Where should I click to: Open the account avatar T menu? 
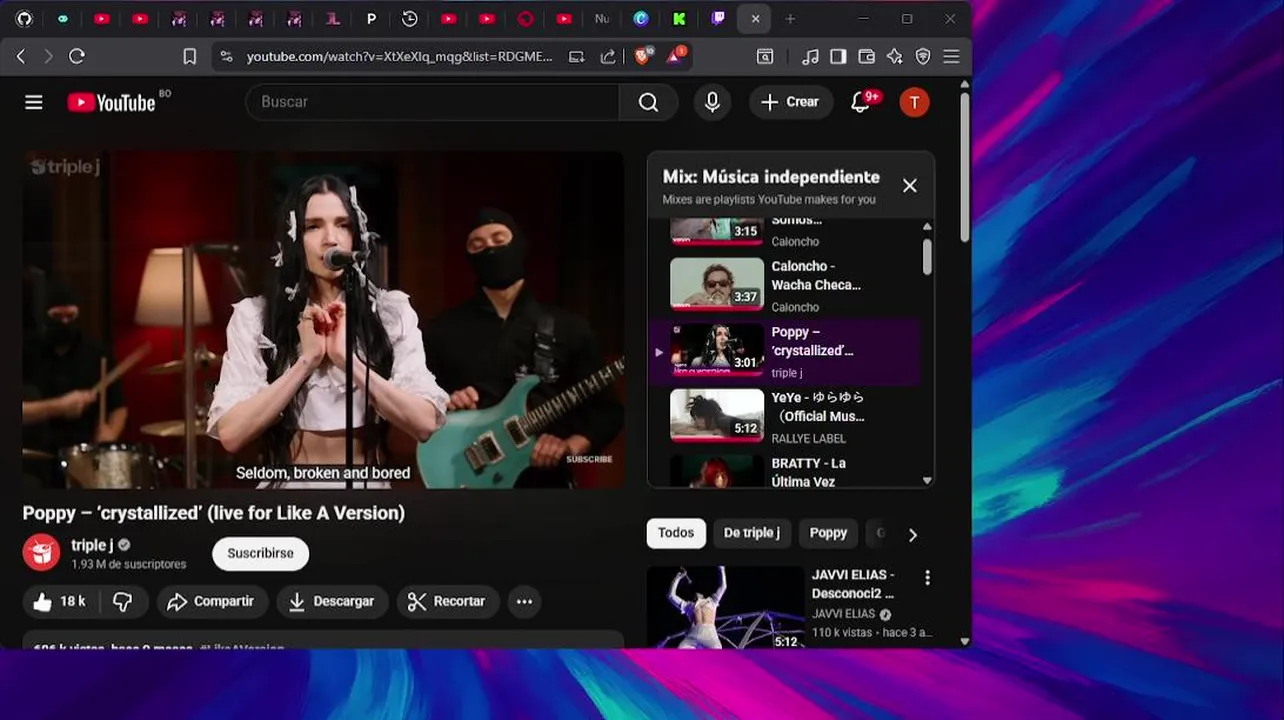click(x=914, y=102)
